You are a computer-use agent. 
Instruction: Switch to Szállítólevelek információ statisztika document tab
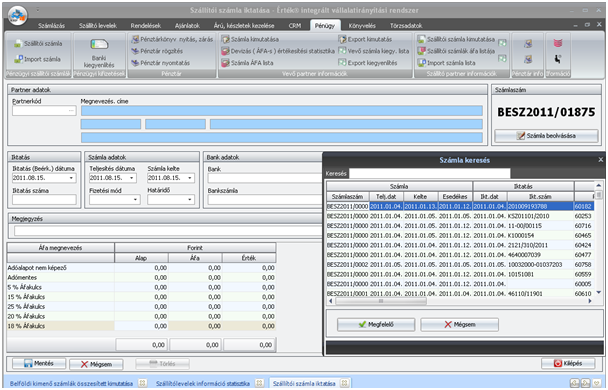pyautogui.click(x=202, y=383)
